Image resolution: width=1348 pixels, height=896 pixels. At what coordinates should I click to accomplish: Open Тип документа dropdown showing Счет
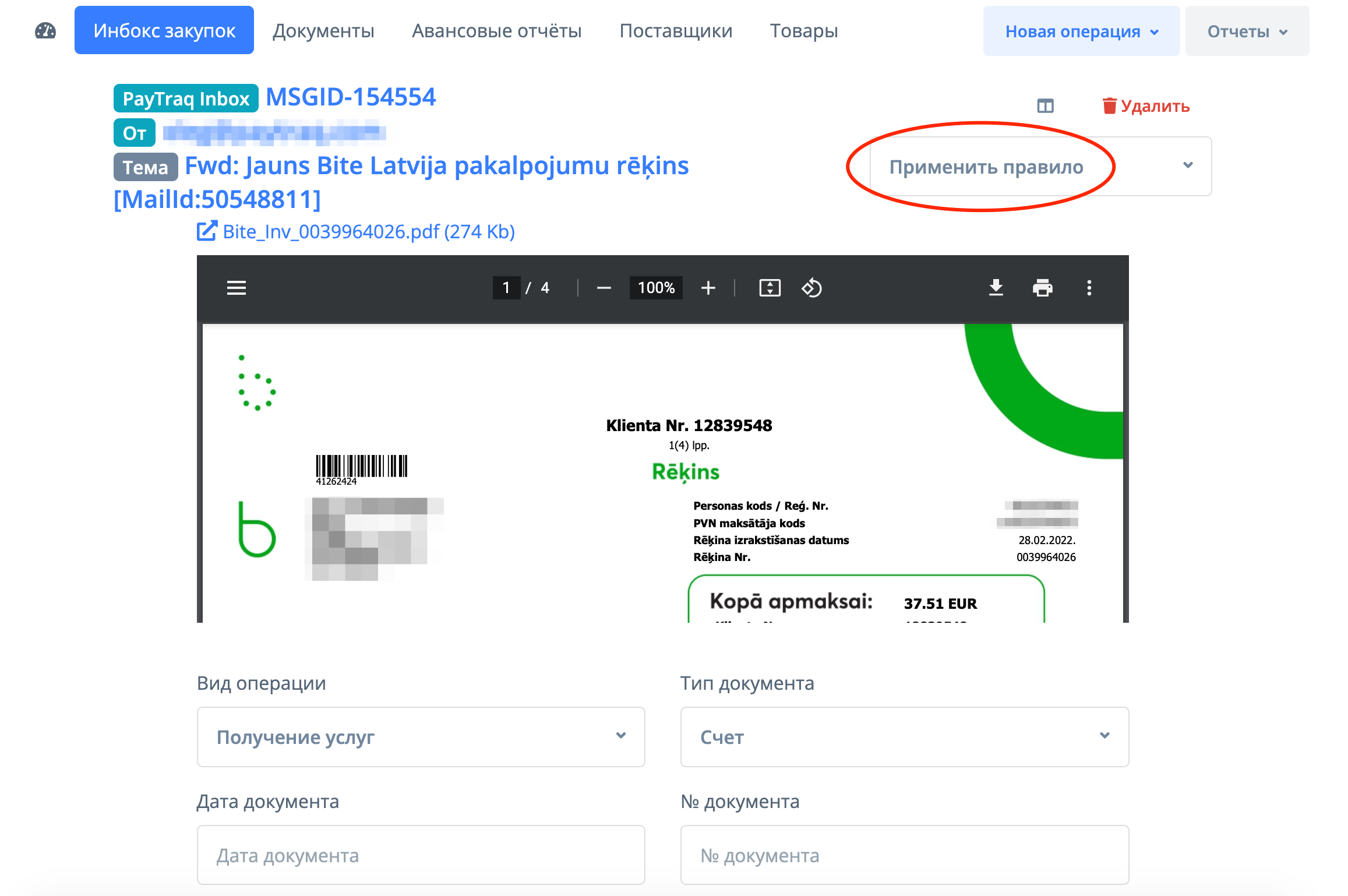[x=904, y=737]
